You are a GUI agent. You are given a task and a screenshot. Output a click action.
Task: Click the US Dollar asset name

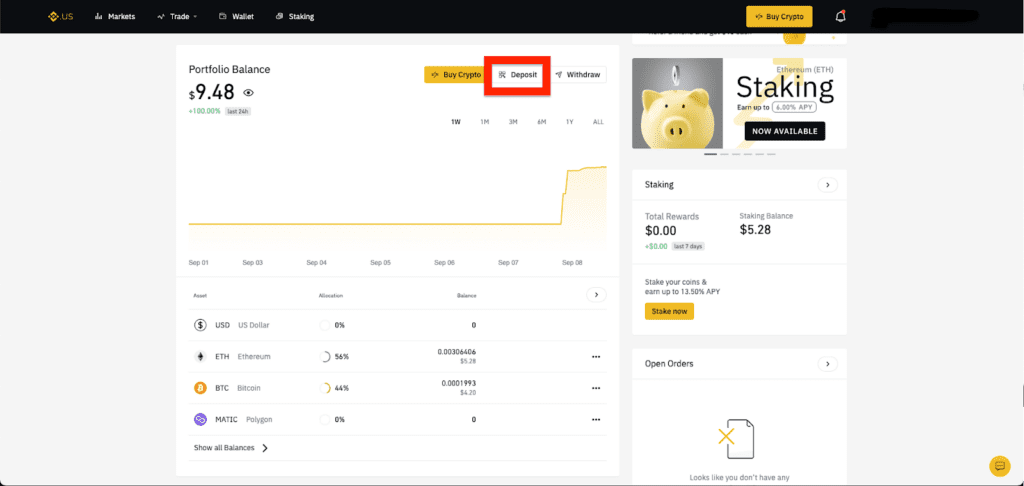click(253, 325)
